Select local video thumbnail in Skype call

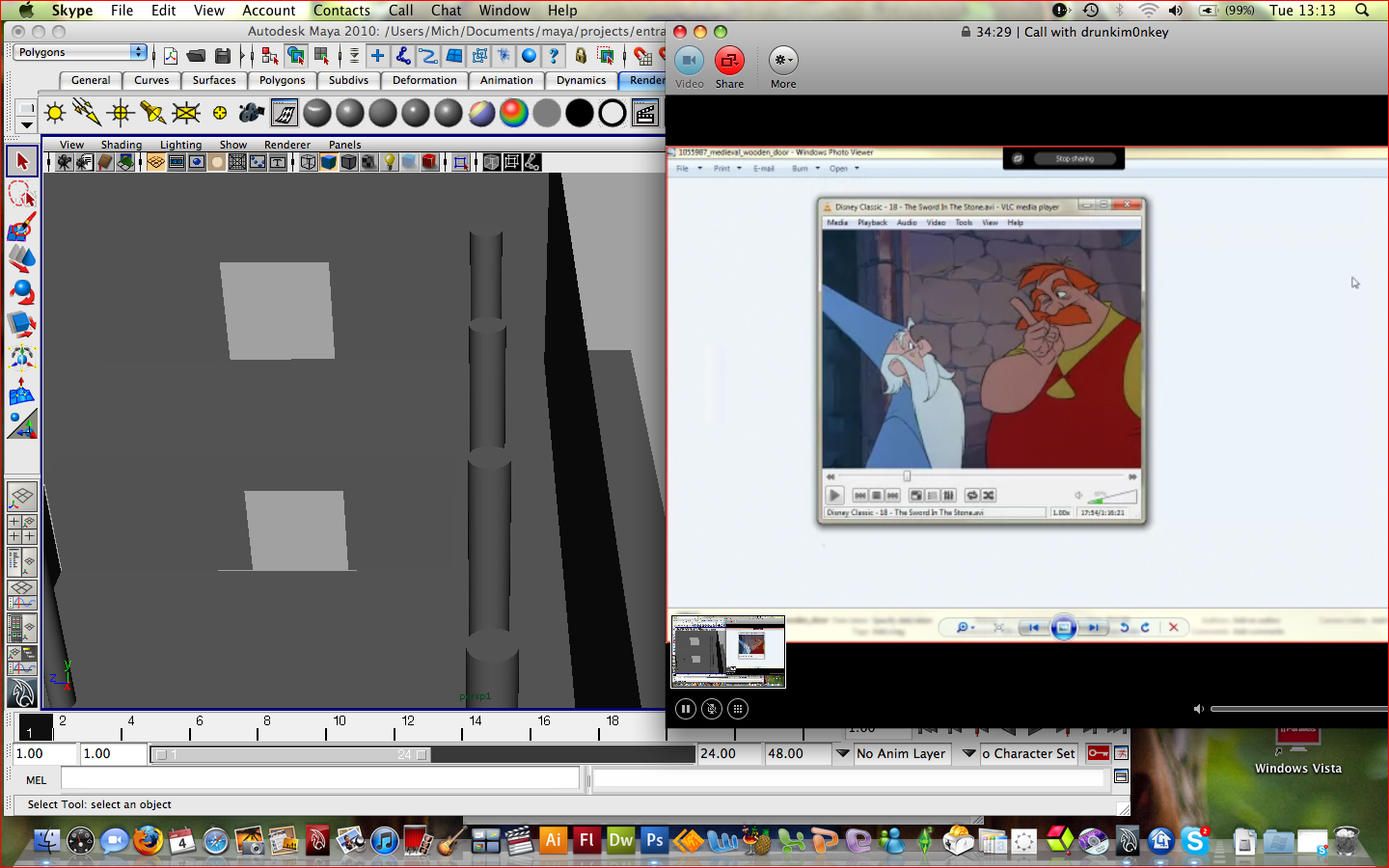click(728, 652)
